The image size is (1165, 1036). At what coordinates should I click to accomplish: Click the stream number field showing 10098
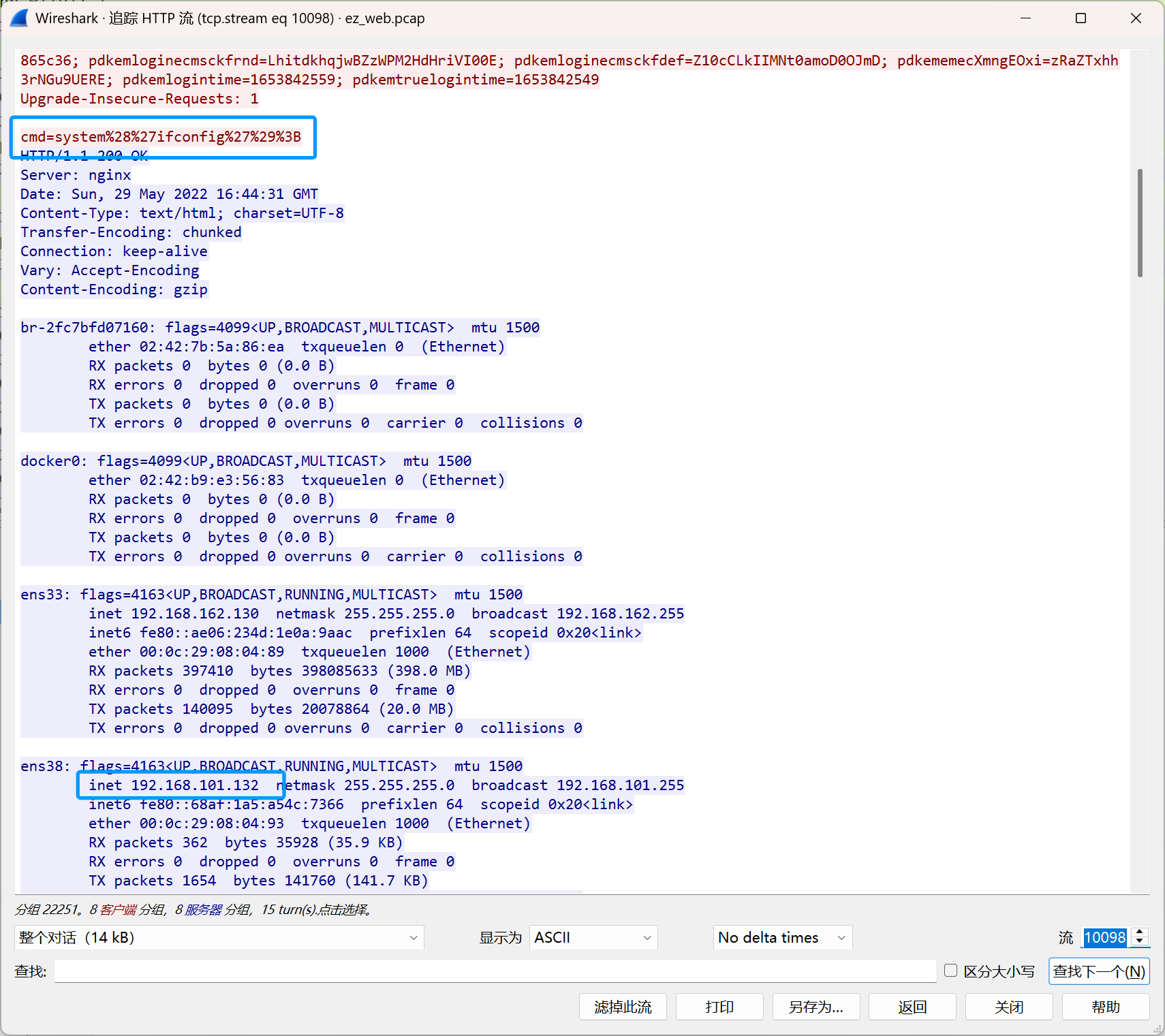[x=1105, y=937]
